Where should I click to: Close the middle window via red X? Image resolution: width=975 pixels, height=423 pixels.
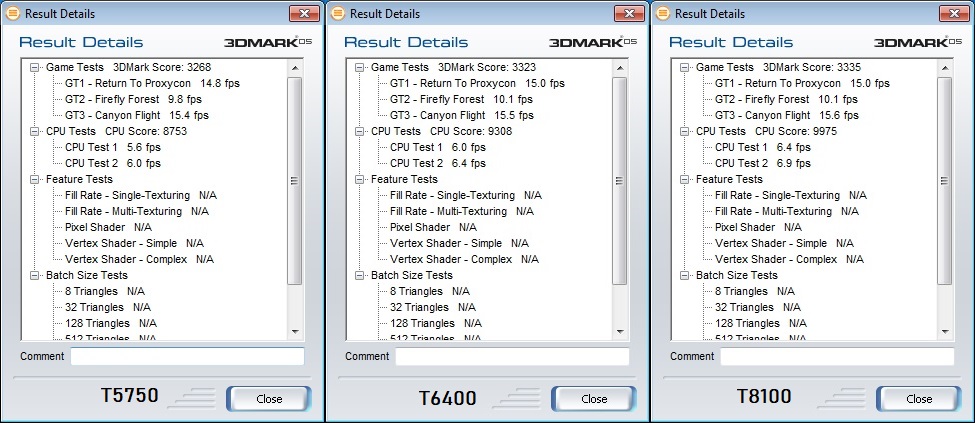tap(629, 13)
